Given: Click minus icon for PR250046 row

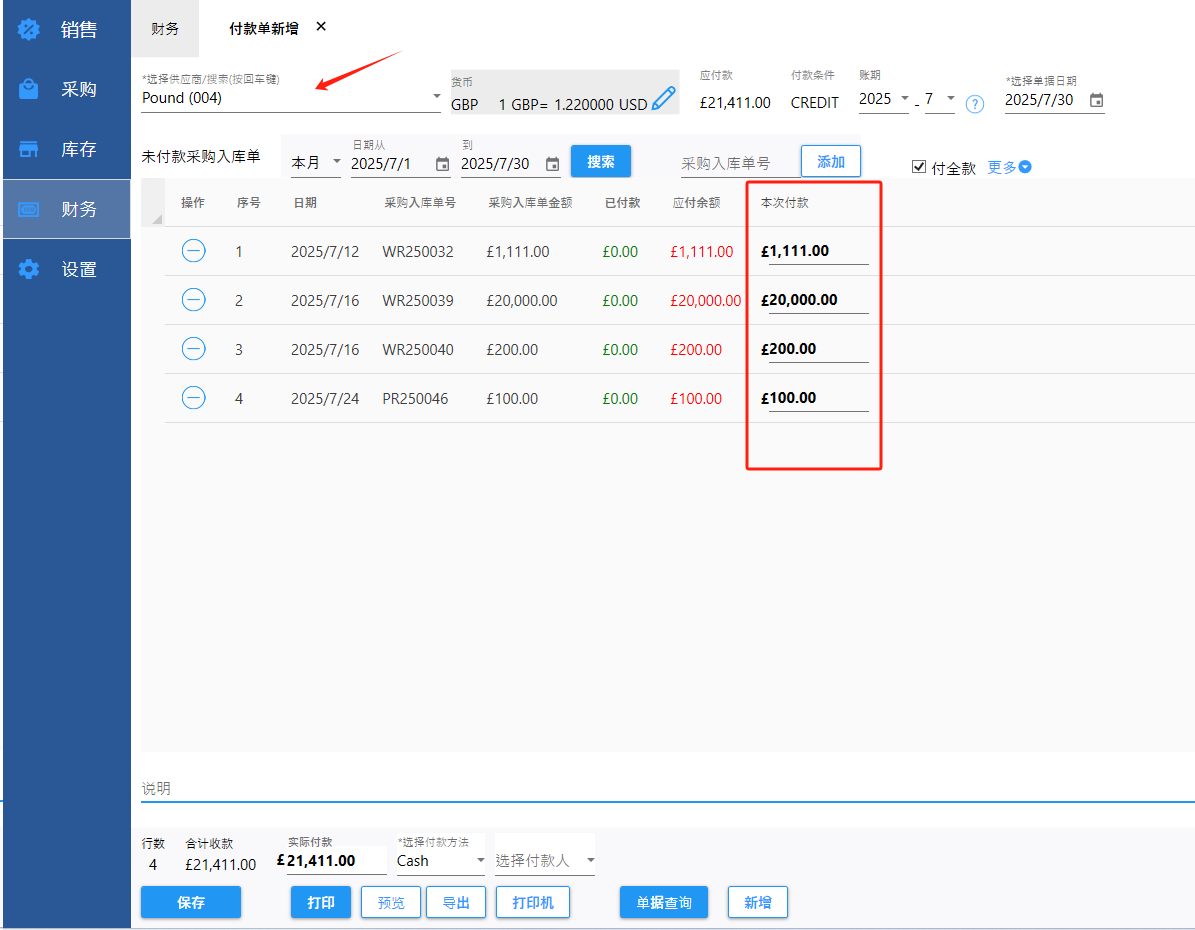Looking at the screenshot, I should (194, 398).
